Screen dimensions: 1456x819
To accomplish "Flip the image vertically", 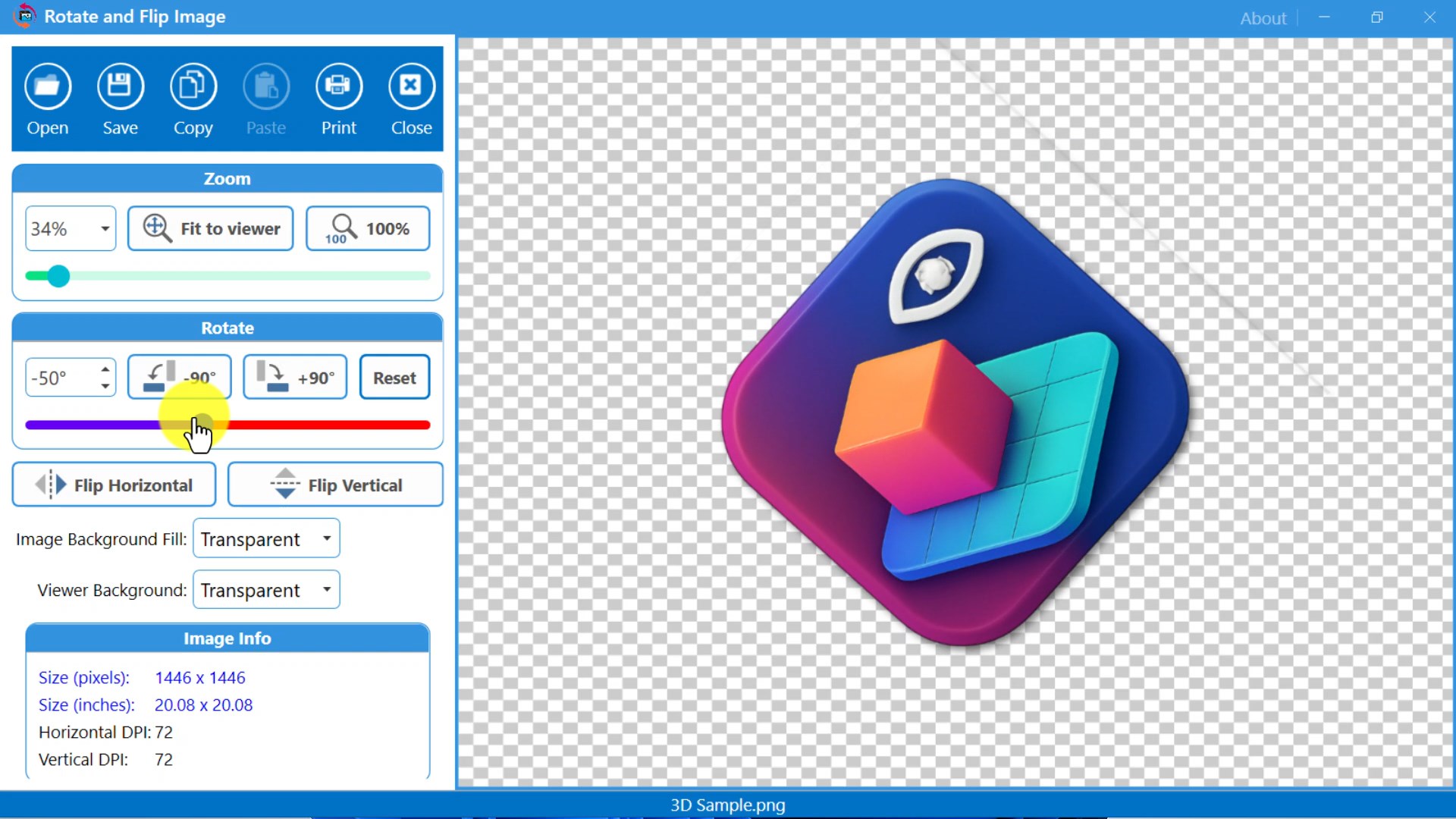I will tap(335, 485).
